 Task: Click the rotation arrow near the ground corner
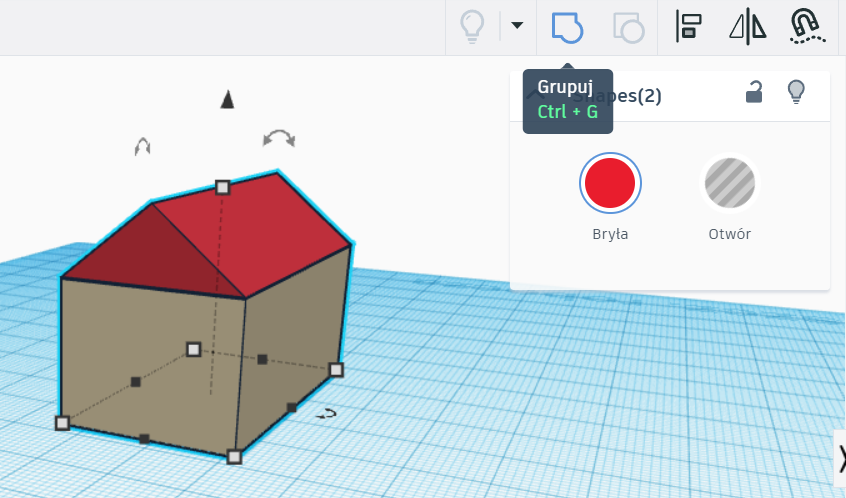326,414
